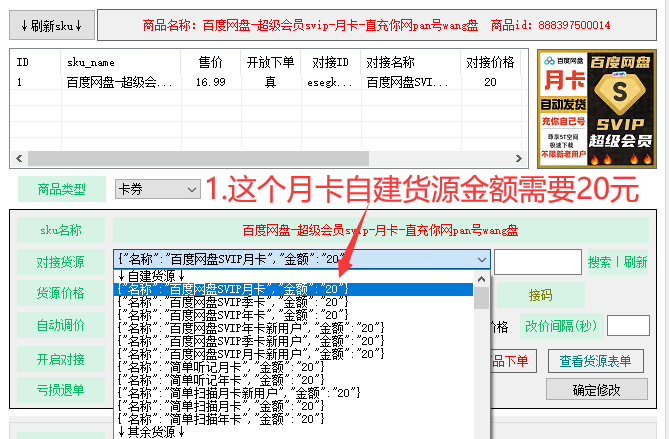Click the 对接ID column header
Viewport: 669px width, 439px height.
(331, 62)
